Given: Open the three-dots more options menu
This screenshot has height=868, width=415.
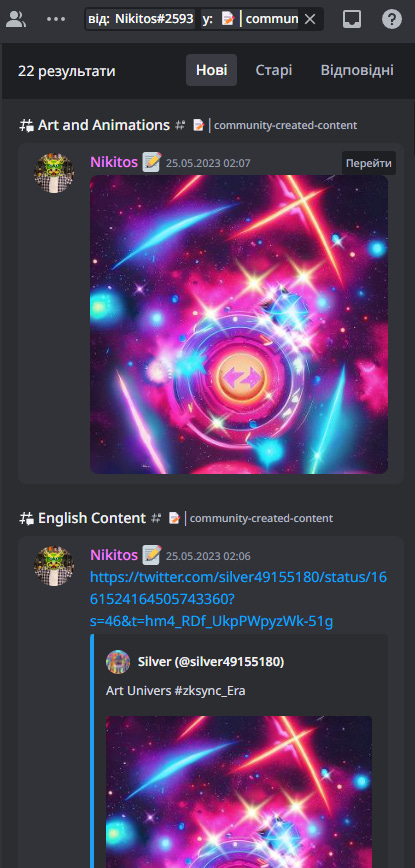Looking at the screenshot, I should point(56,19).
